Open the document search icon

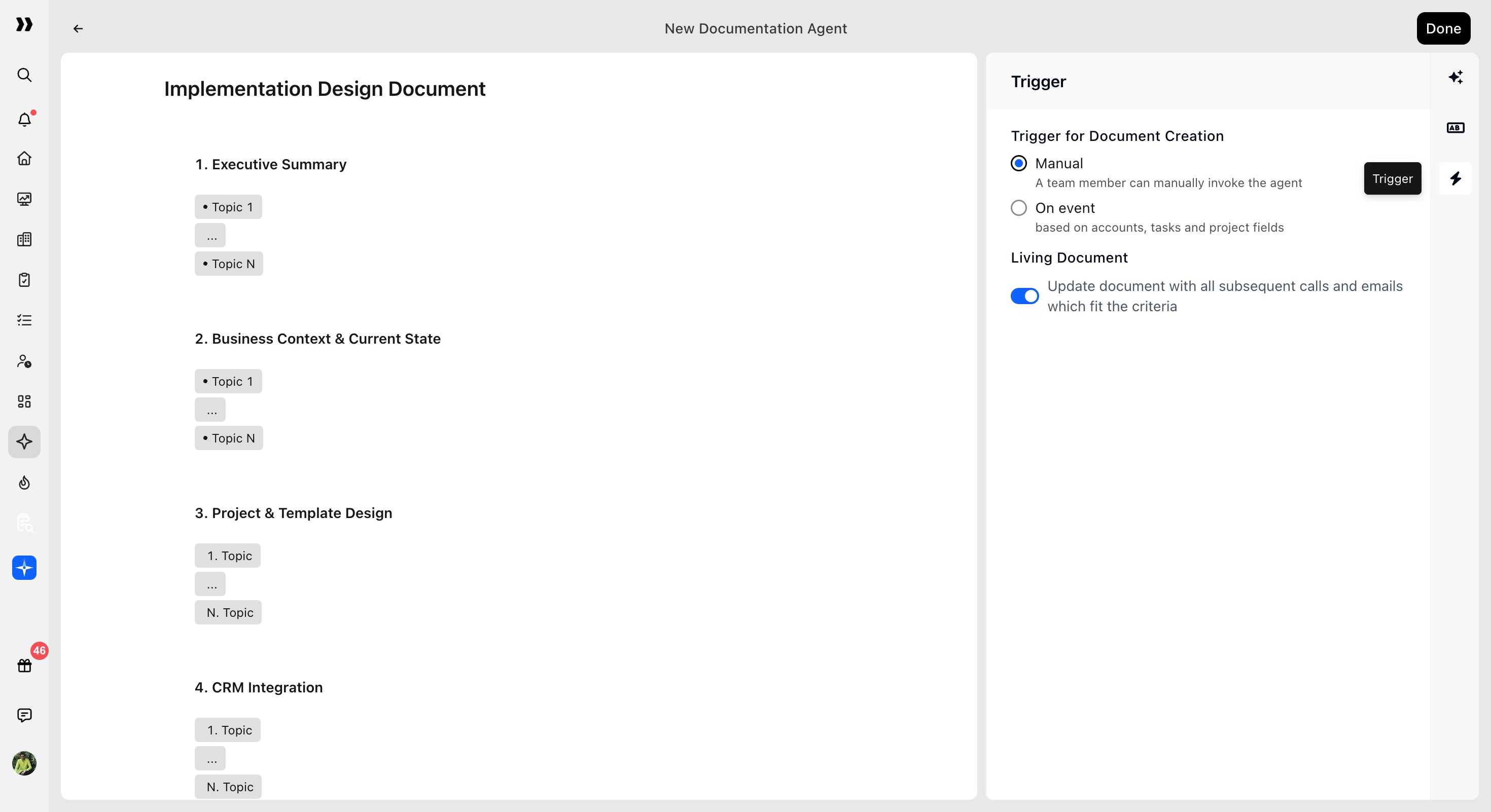[x=24, y=523]
